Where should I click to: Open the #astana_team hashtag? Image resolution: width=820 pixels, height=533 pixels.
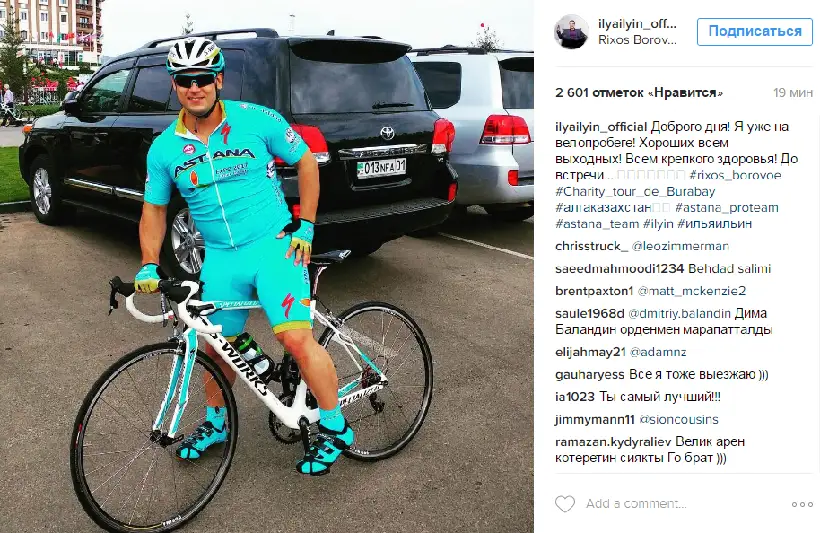point(597,224)
